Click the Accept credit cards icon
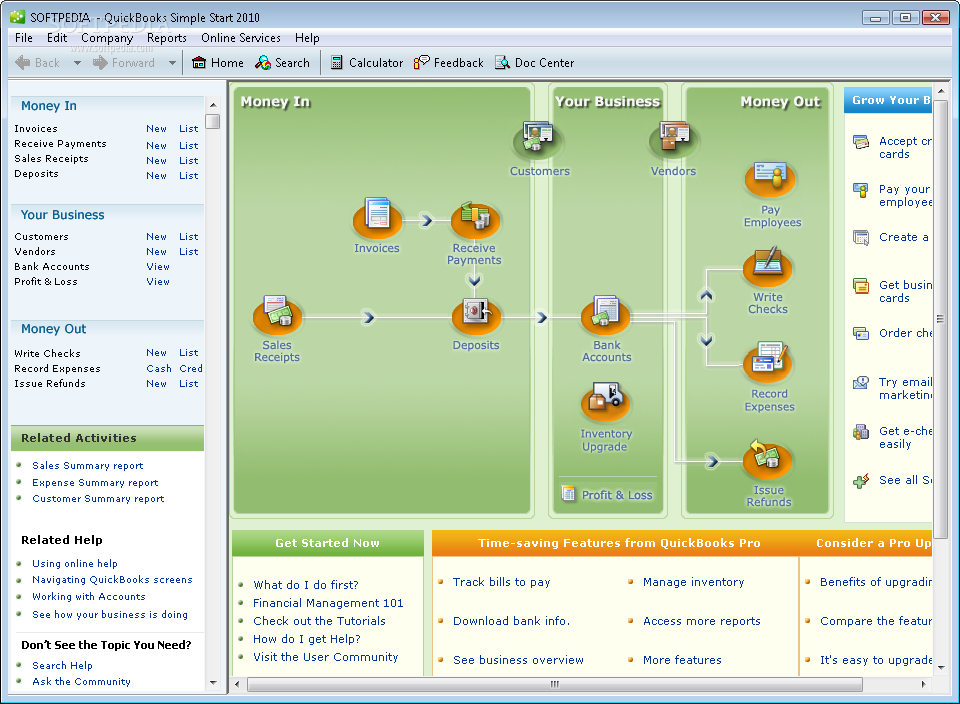This screenshot has height=704, width=960. 861,142
